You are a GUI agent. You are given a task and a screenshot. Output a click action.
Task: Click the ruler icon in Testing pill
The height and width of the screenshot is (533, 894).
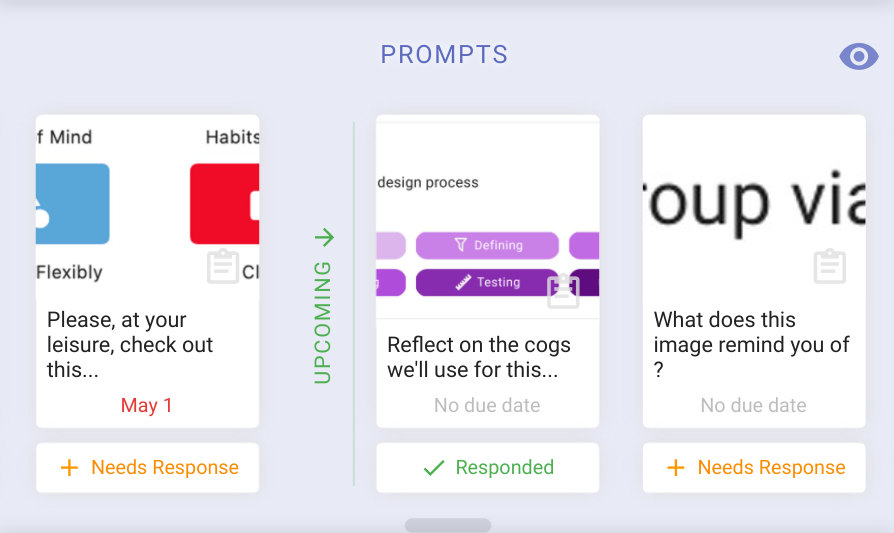(463, 282)
